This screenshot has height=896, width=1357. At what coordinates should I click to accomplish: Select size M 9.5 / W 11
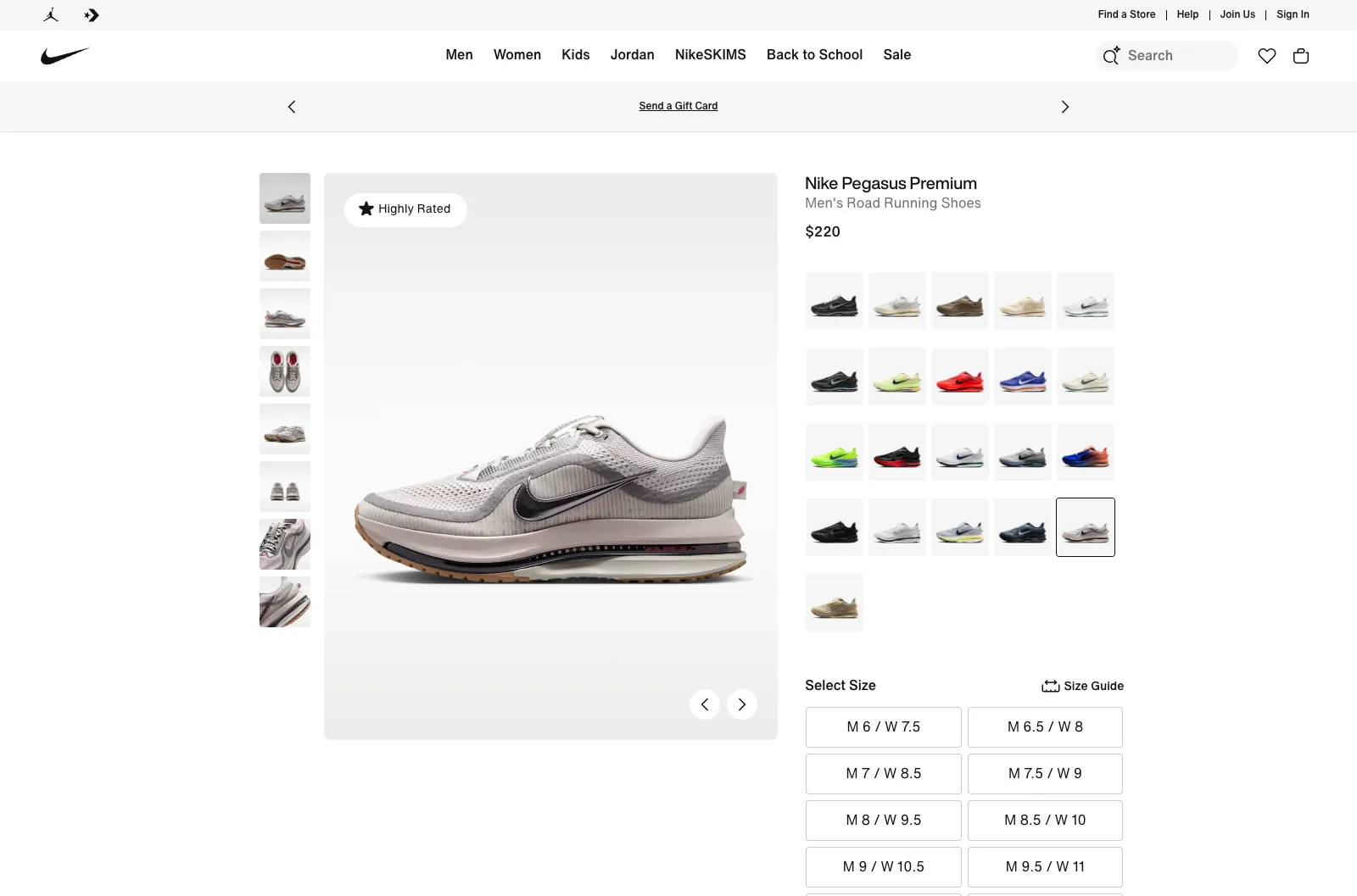(1045, 867)
